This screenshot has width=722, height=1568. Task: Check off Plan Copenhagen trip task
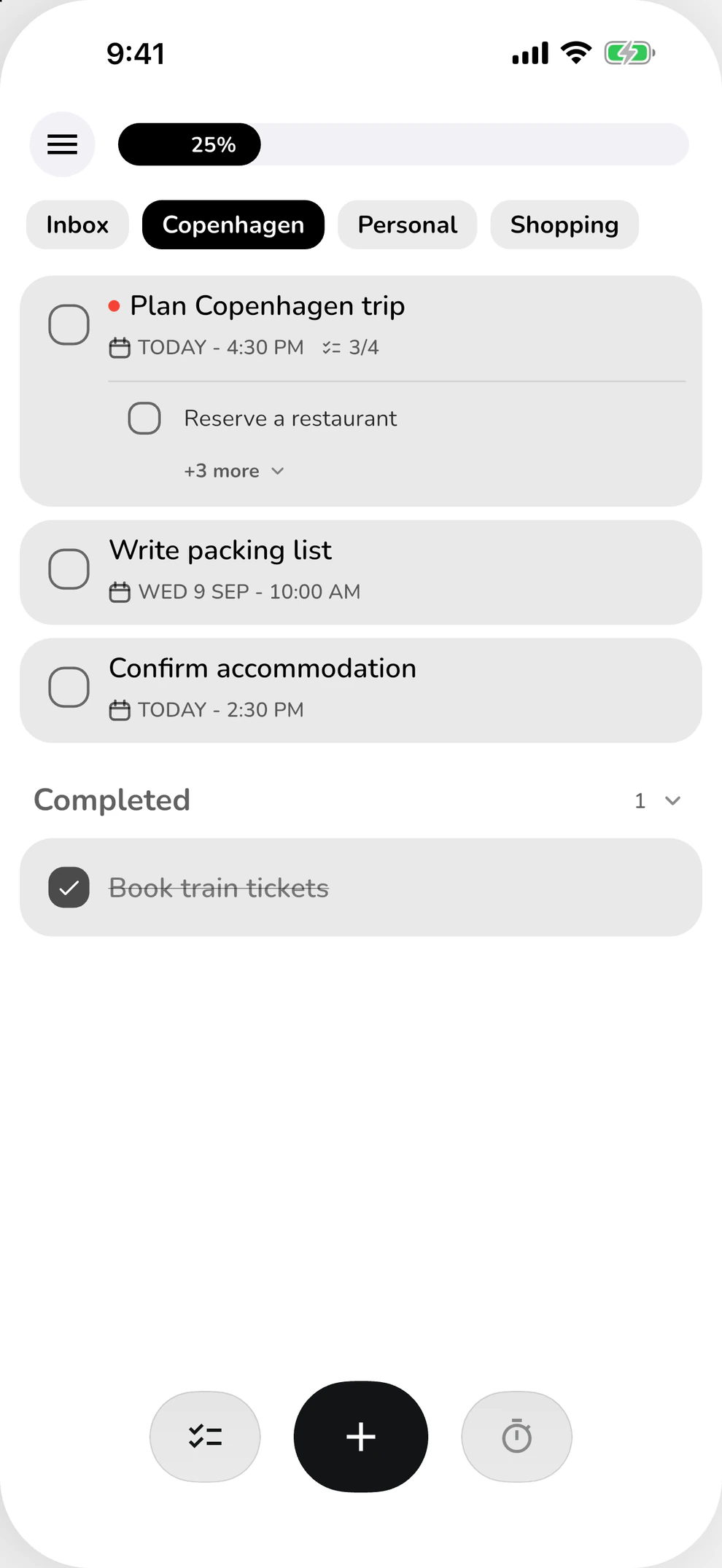[69, 324]
